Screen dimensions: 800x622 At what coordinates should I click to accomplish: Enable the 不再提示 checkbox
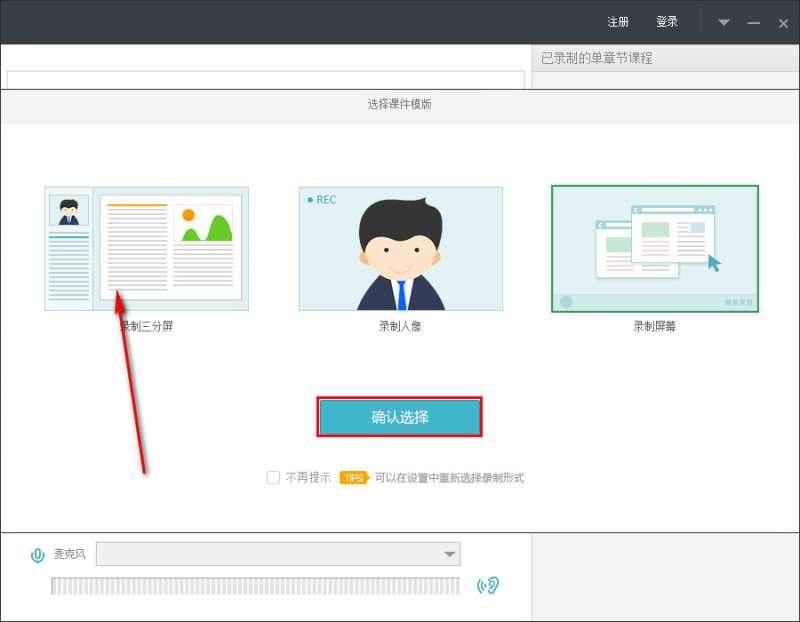pos(273,478)
